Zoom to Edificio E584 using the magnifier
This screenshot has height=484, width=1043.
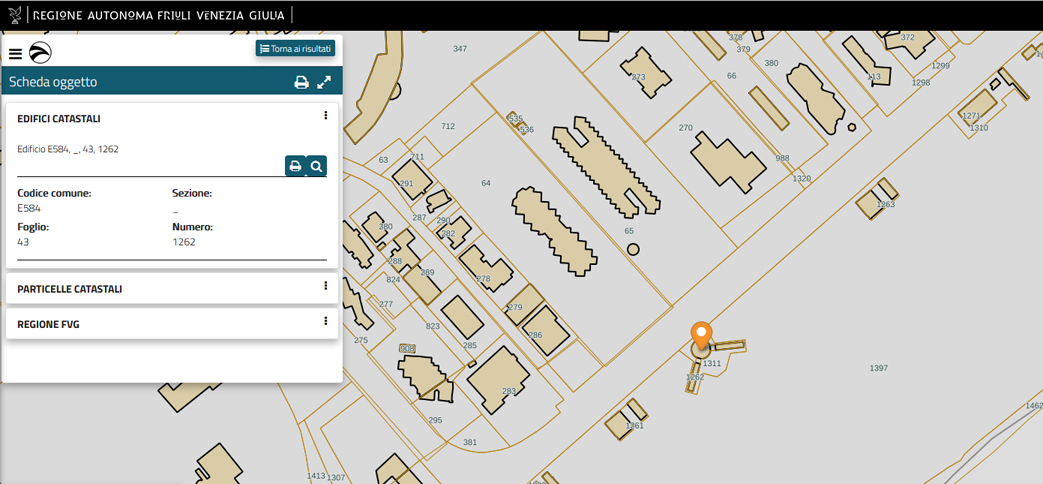(x=316, y=166)
